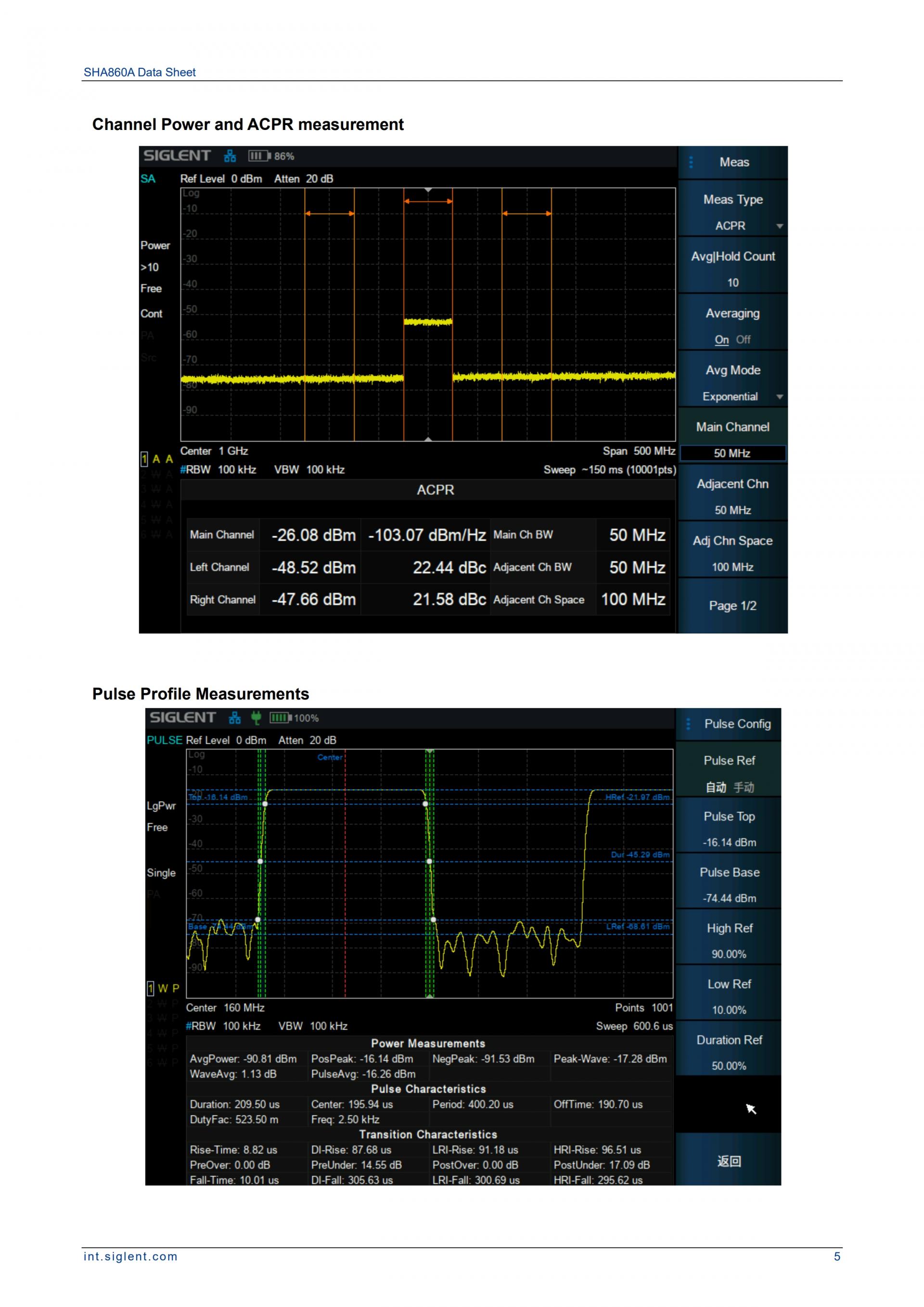Toggle Pulse Ref auto/manual softkey
Viewport: 924px width, 1307px height.
pos(729,774)
